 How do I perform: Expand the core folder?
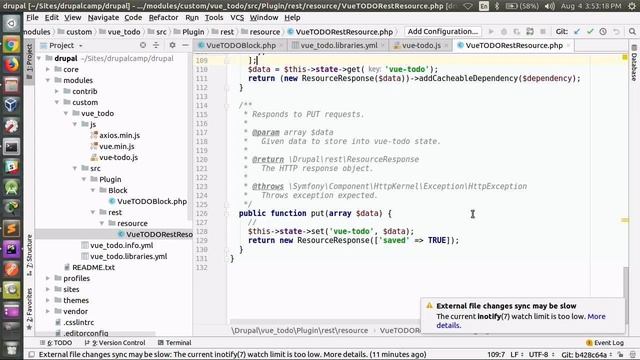[48, 69]
